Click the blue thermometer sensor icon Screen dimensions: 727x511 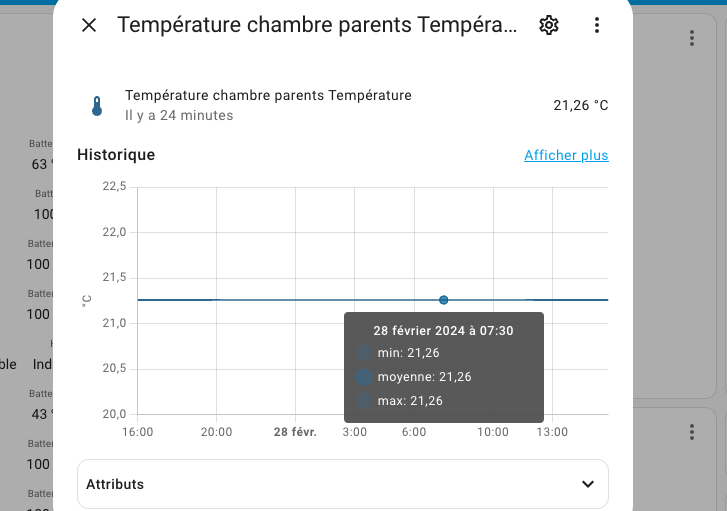pyautogui.click(x=97, y=106)
